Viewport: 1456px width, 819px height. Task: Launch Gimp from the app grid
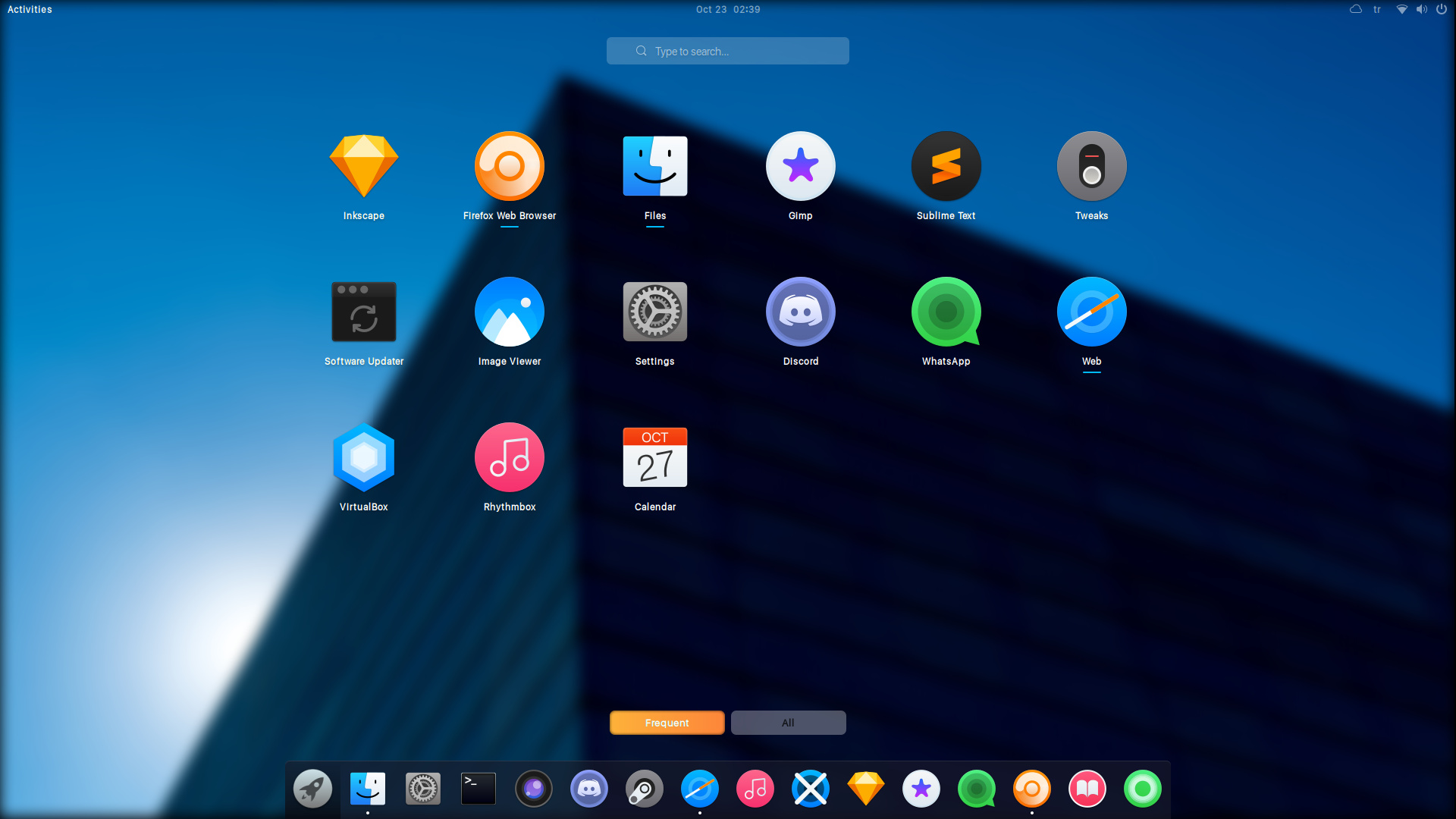tap(801, 166)
